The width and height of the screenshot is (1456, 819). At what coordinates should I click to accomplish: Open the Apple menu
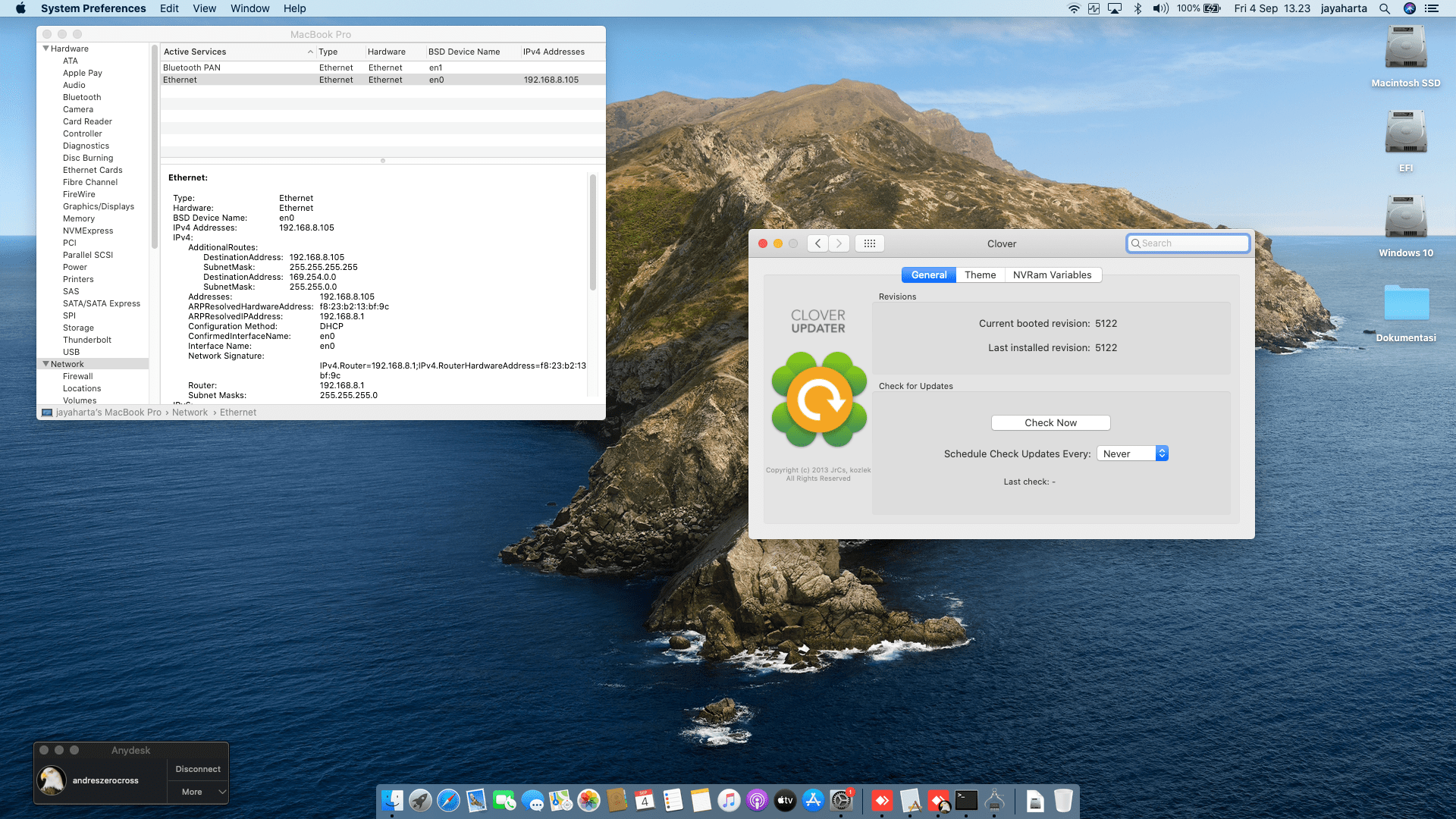(20, 8)
